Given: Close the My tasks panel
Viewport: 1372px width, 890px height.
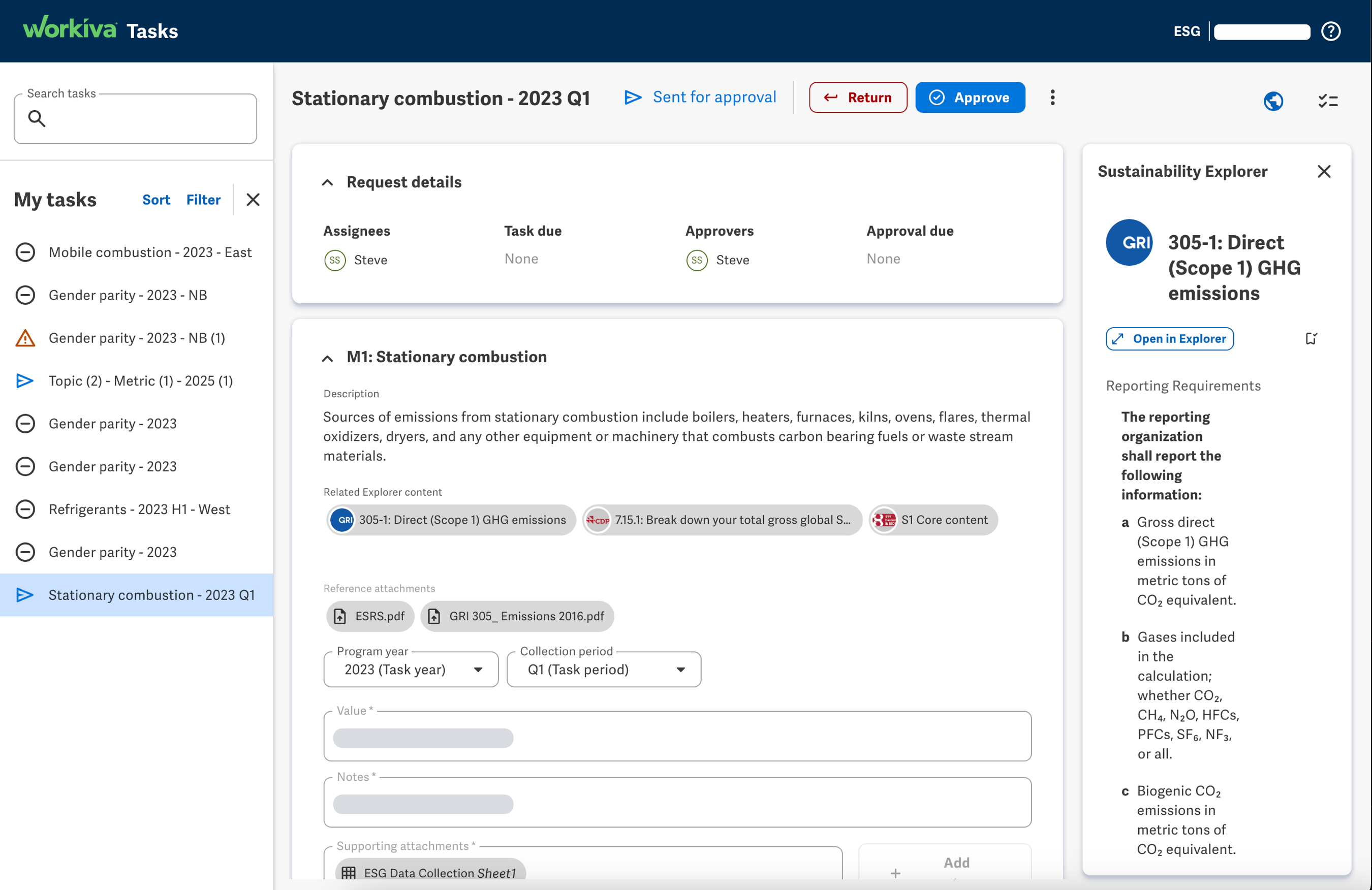Looking at the screenshot, I should 253,200.
